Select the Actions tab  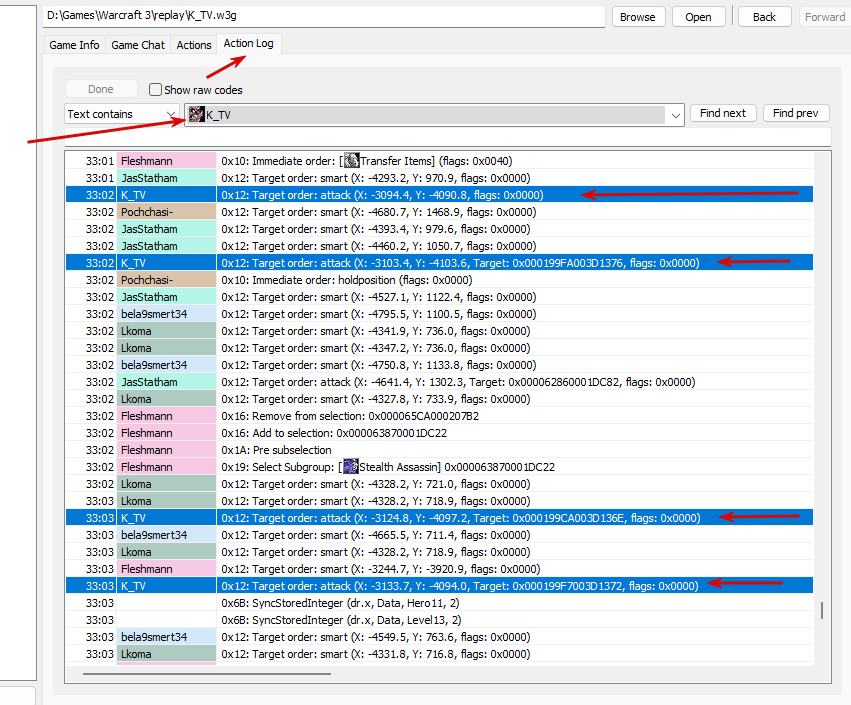tap(194, 45)
